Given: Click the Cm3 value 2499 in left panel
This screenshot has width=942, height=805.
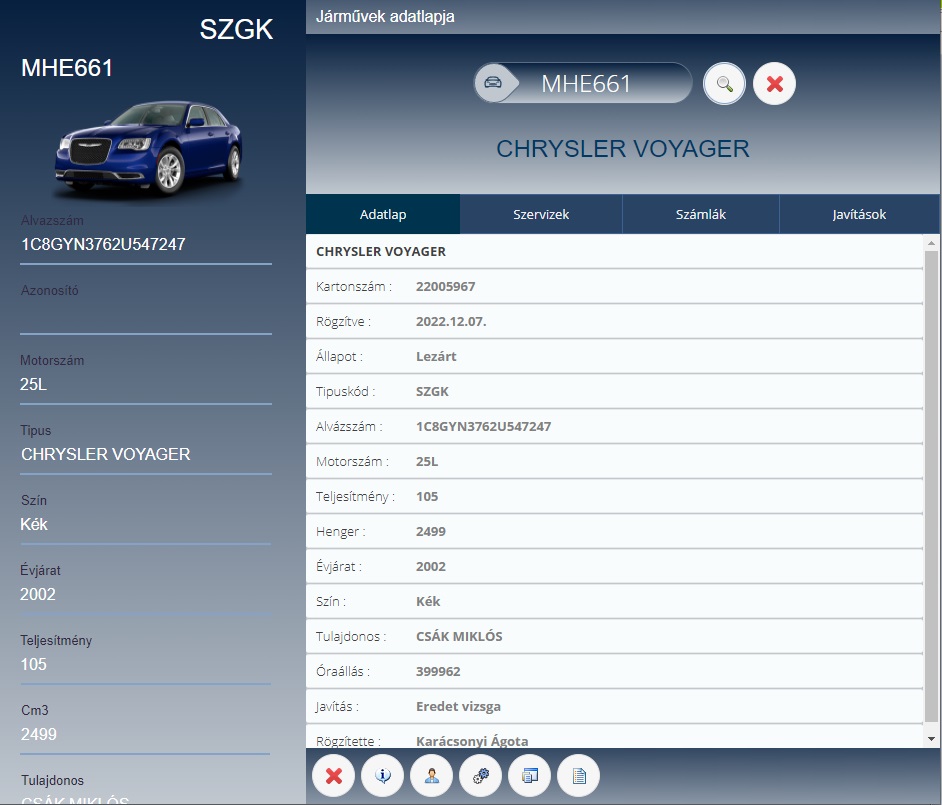Looking at the screenshot, I should pyautogui.click(x=38, y=734).
